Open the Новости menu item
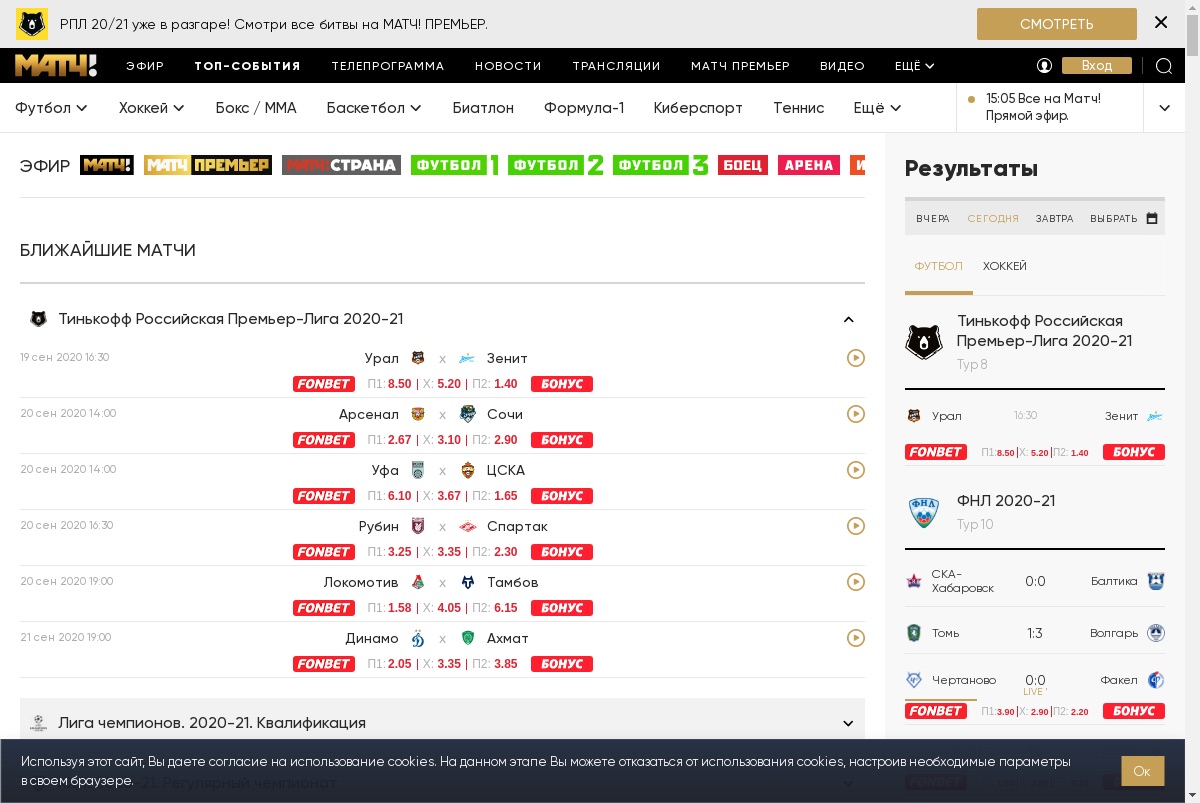Viewport: 1200px width, 803px height. pos(508,66)
